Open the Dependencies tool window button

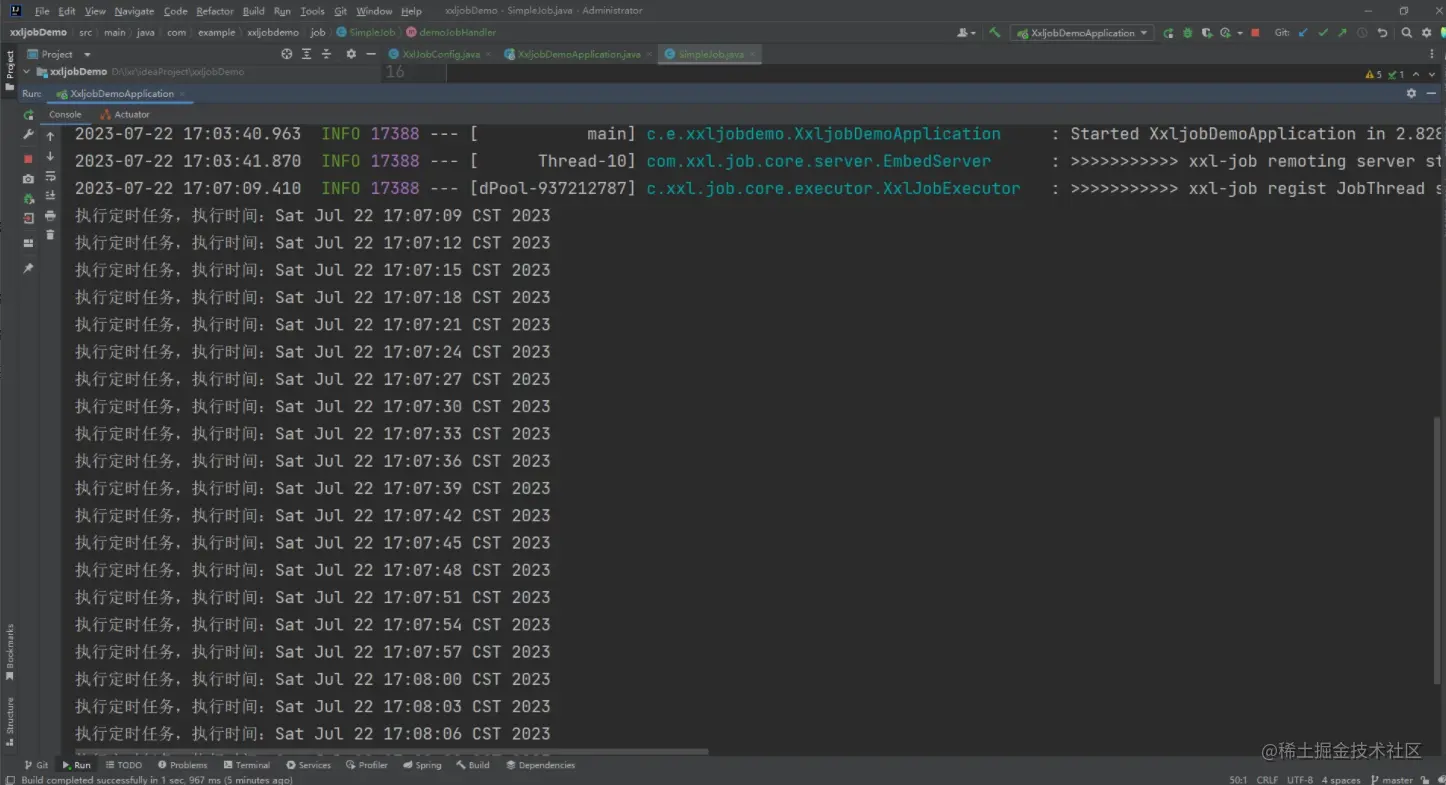point(540,765)
